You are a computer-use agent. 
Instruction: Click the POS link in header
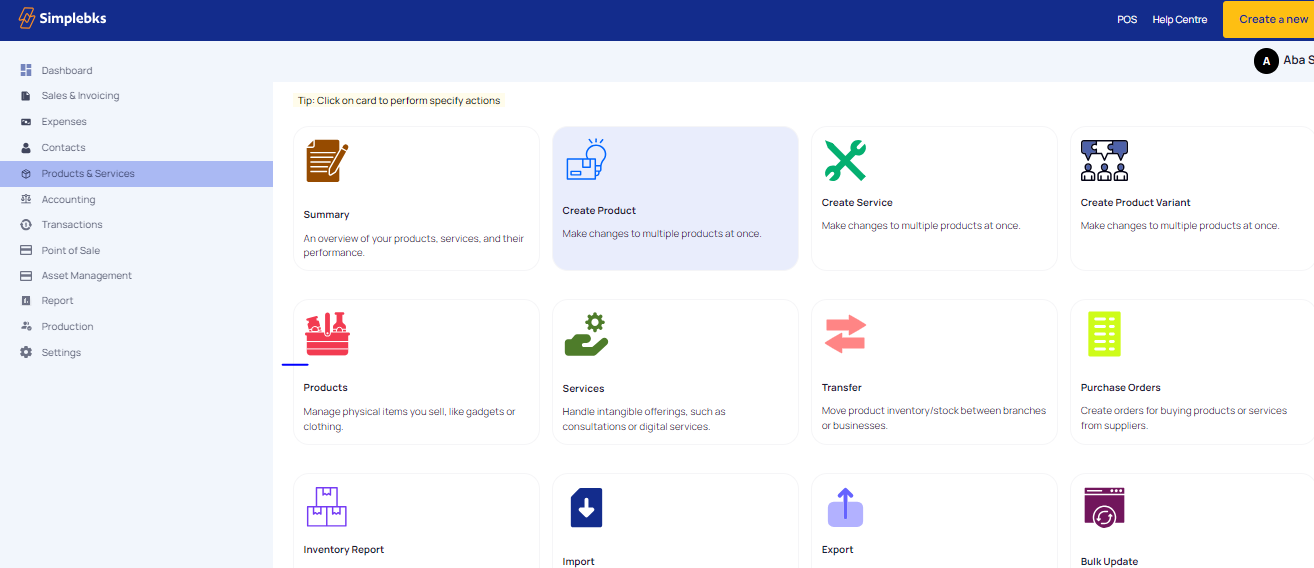tap(1127, 20)
